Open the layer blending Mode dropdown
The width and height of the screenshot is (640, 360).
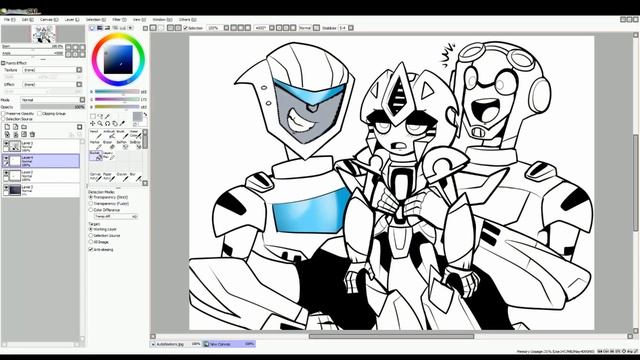tap(82, 100)
